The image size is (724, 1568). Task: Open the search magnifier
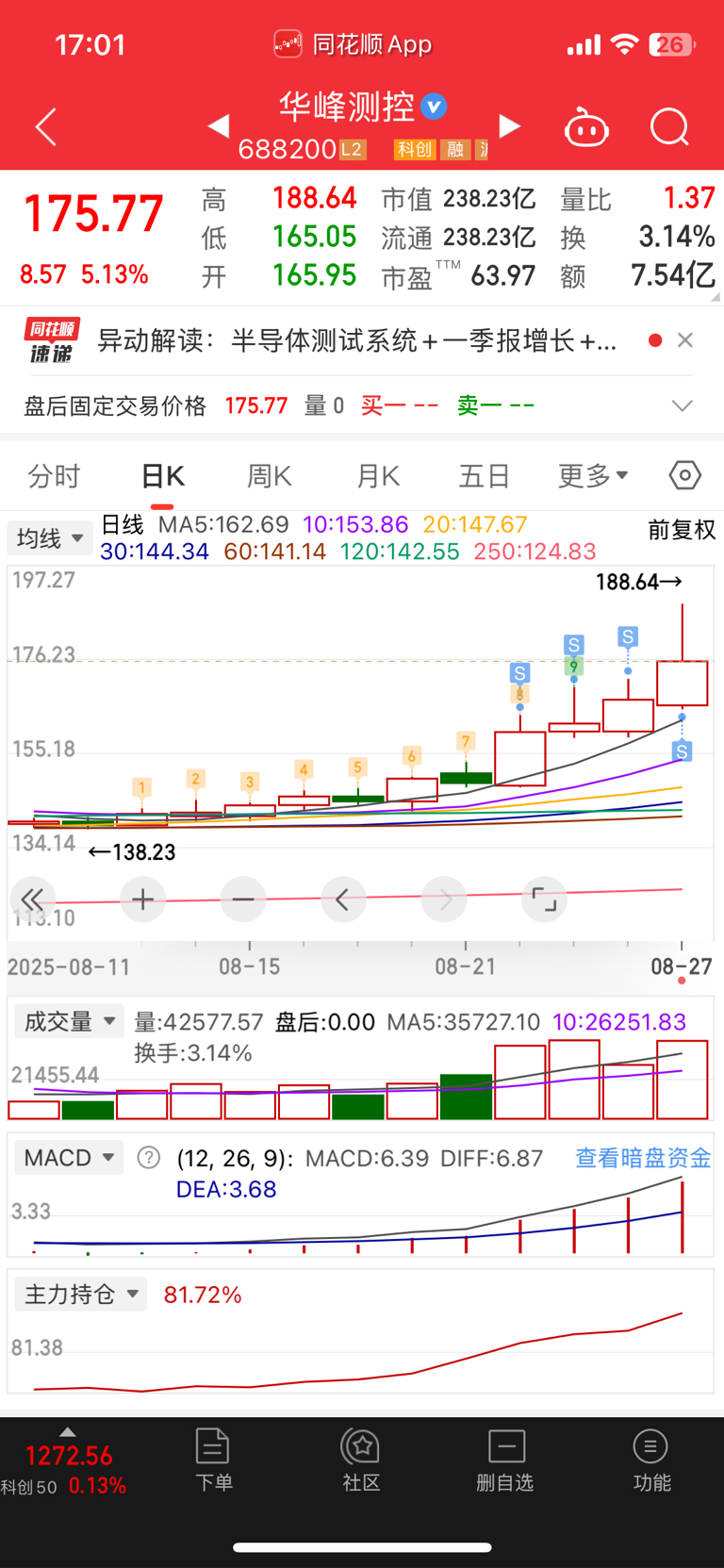tap(669, 127)
